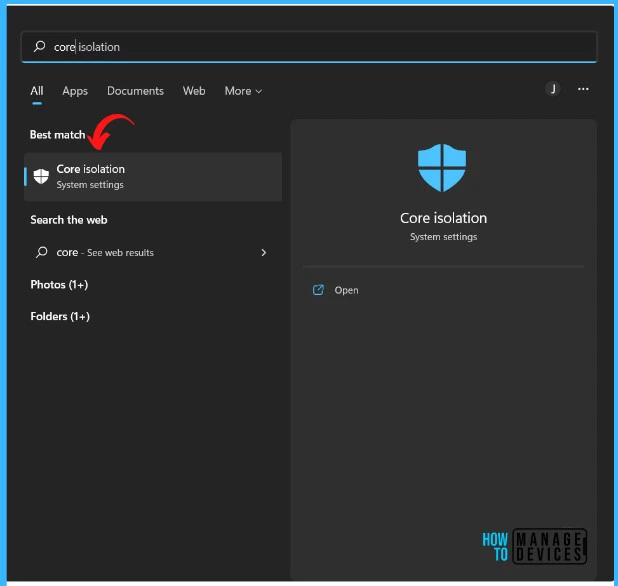The height and width of the screenshot is (586, 618).
Task: Open the Core isolation best match result
Action: click(153, 177)
